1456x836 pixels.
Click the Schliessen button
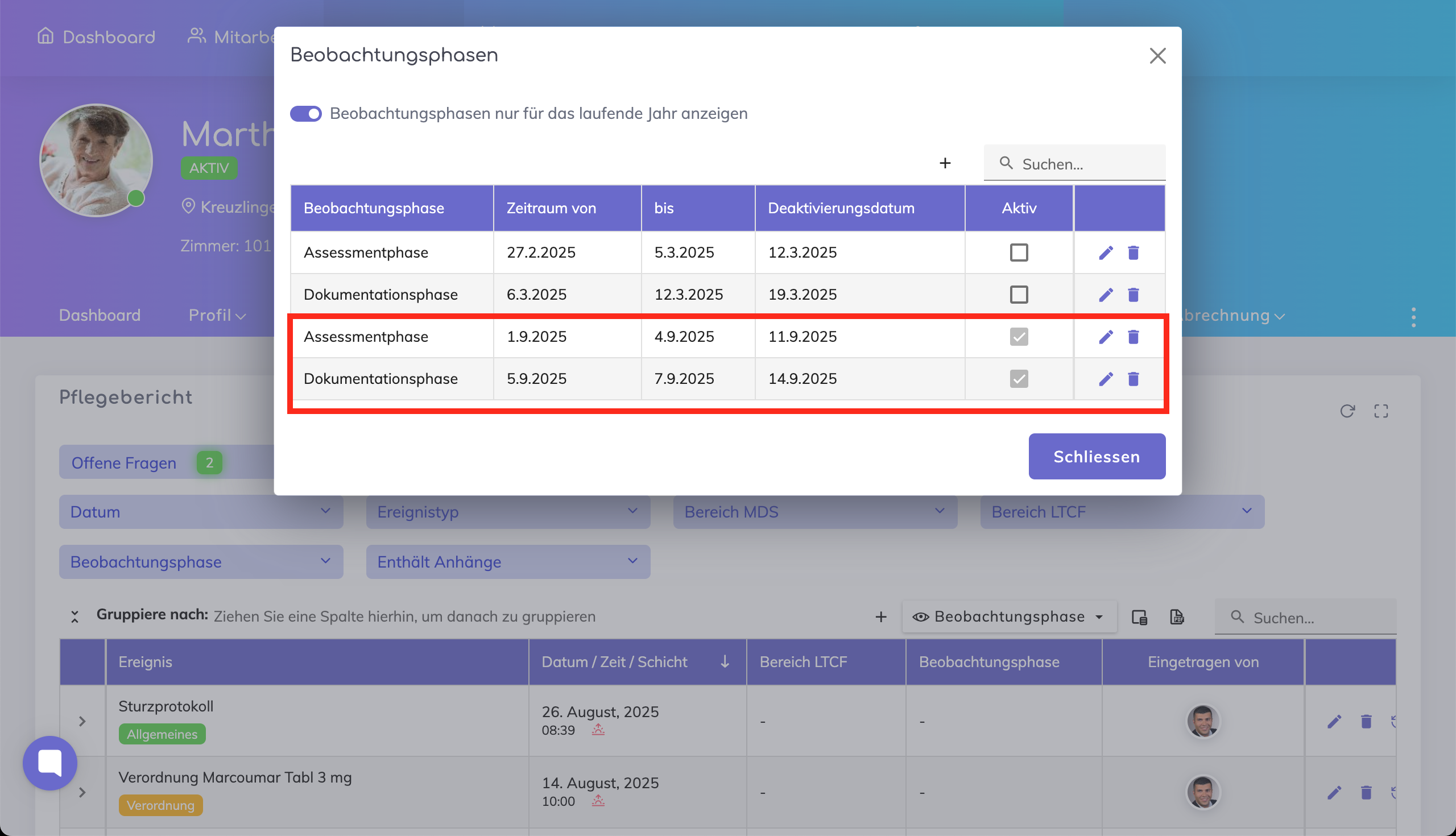(x=1096, y=457)
